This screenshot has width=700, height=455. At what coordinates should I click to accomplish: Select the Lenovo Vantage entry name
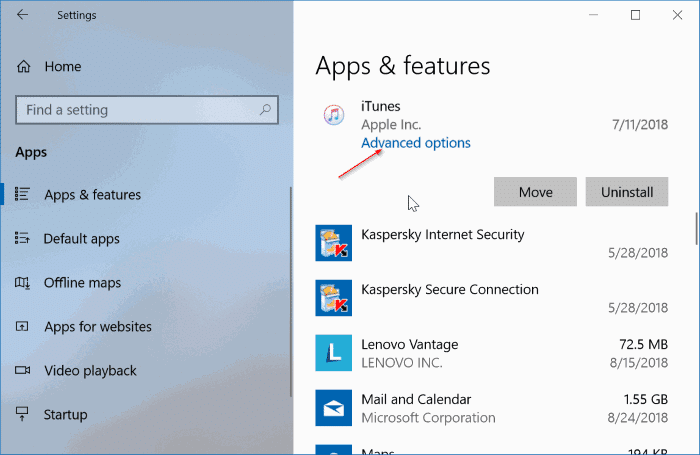(x=409, y=344)
